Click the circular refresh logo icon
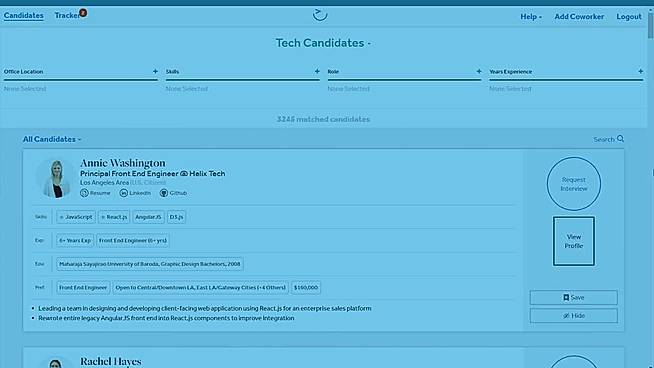This screenshot has width=654, height=368. click(x=320, y=15)
